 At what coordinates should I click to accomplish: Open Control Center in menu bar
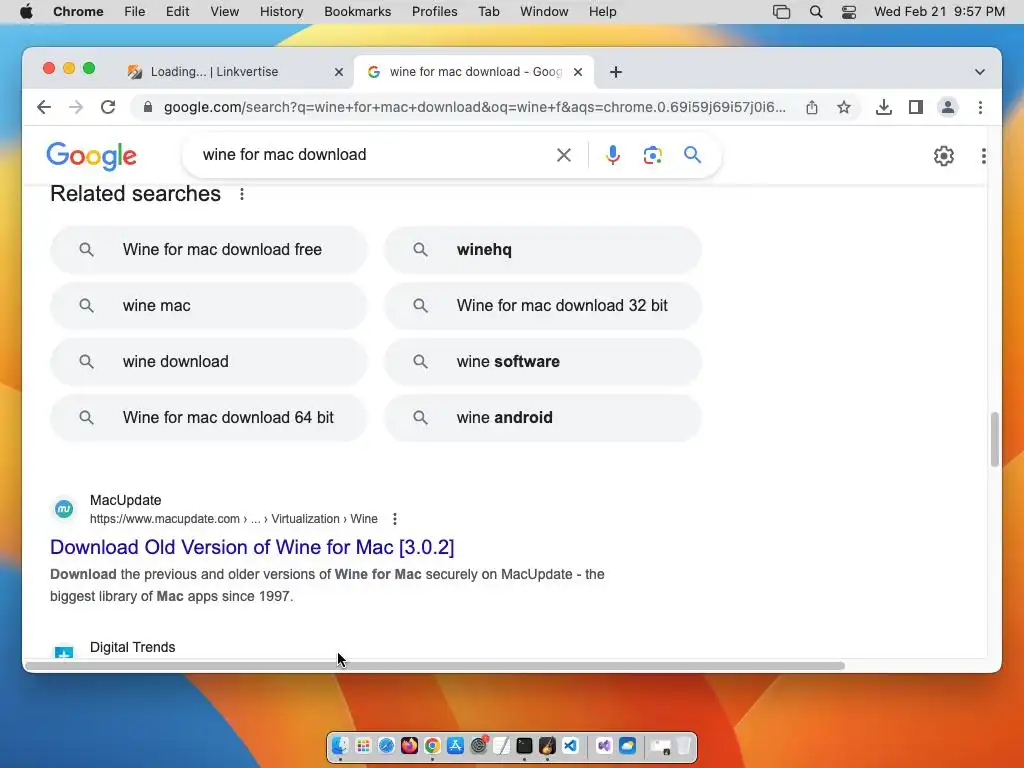coord(848,12)
